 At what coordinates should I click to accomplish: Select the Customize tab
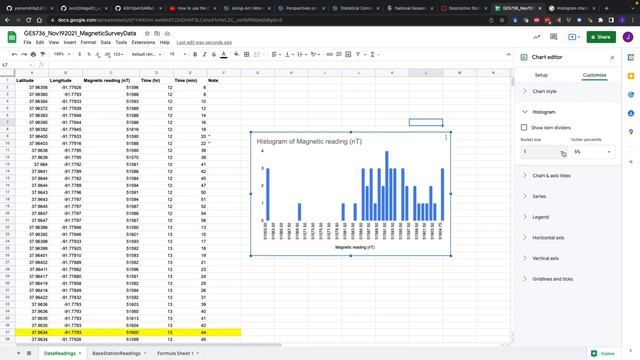[594, 75]
